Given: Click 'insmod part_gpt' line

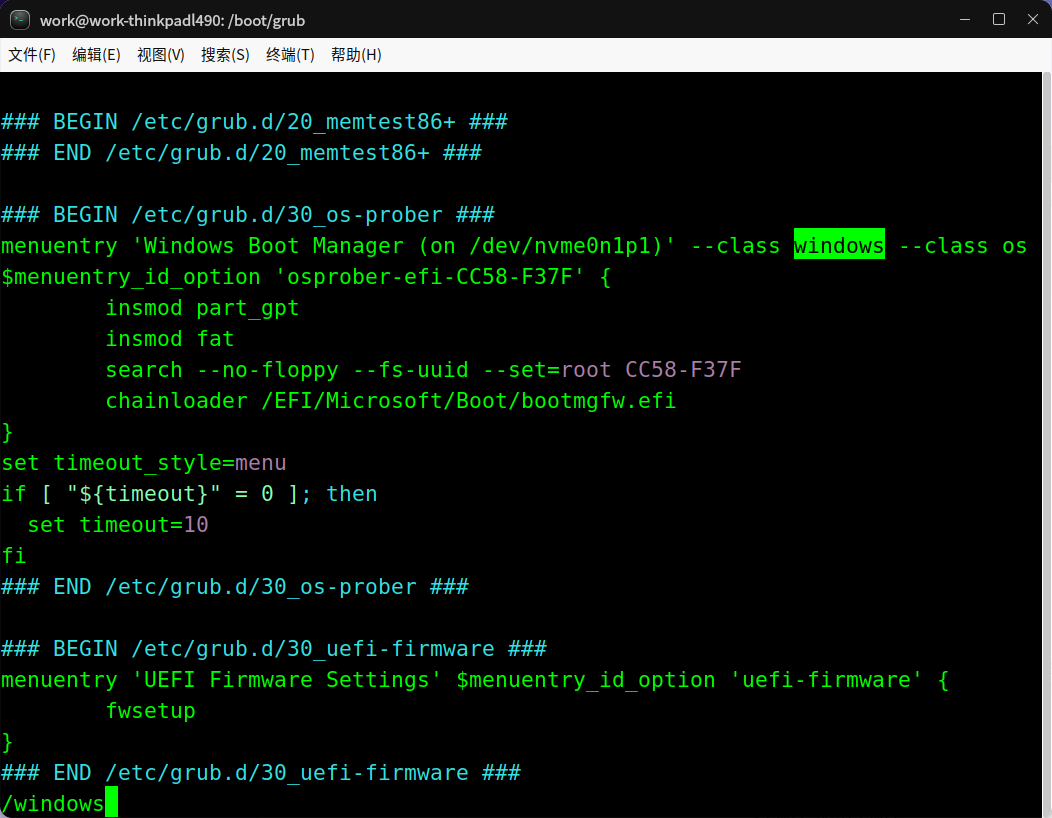Looking at the screenshot, I should tap(202, 307).
